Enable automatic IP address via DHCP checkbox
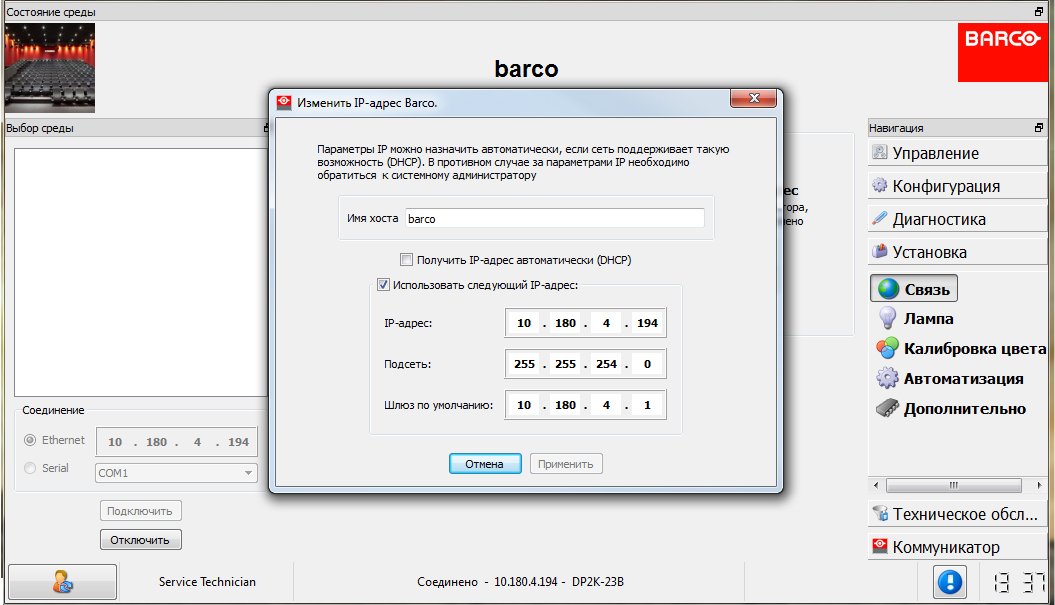The image size is (1055, 605). [x=406, y=260]
